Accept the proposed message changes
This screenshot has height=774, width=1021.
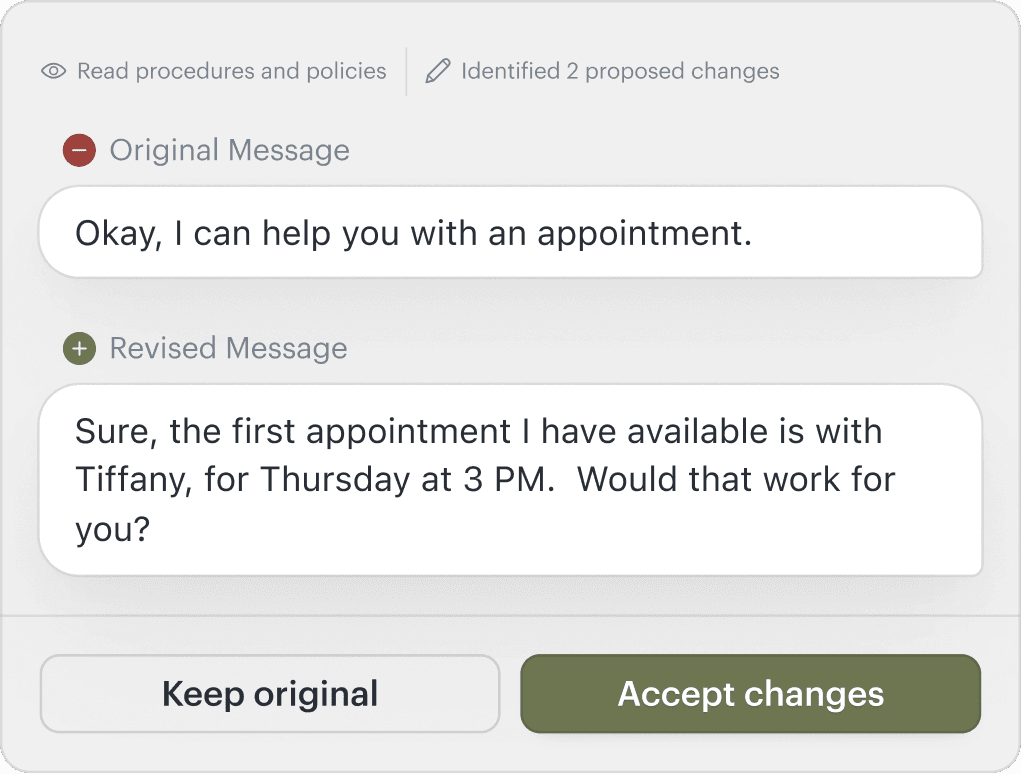pyautogui.click(x=750, y=694)
